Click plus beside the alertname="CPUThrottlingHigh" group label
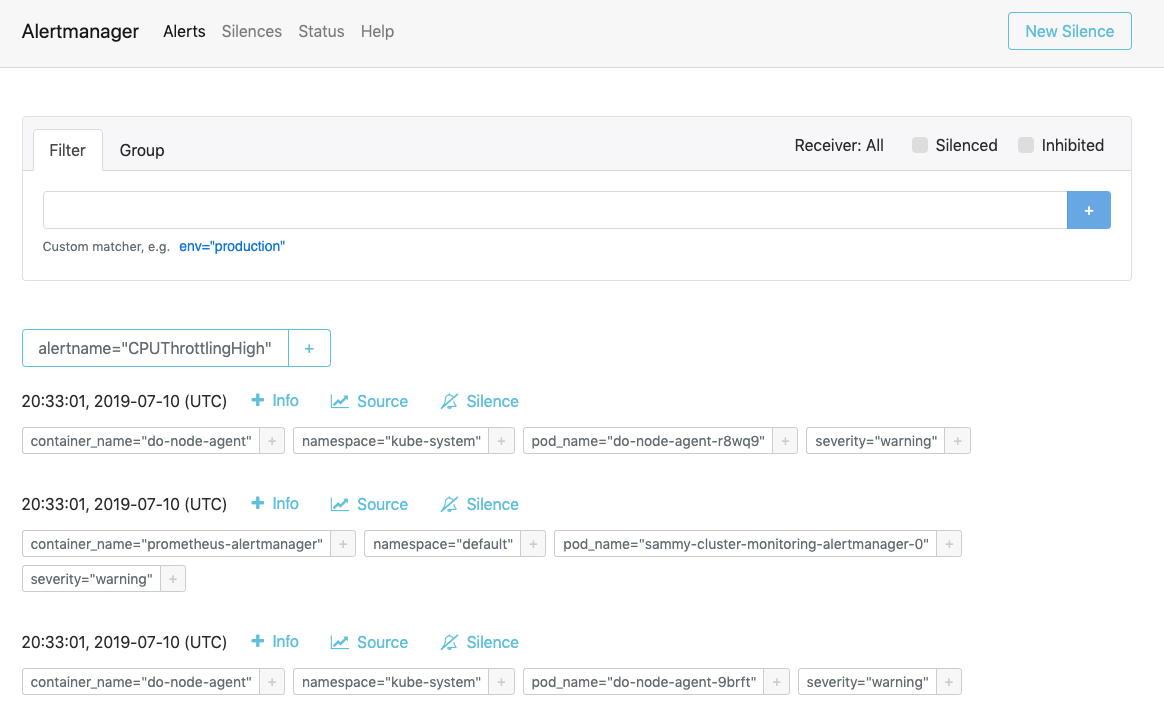Screen dimensions: 1164x714 pos(309,348)
